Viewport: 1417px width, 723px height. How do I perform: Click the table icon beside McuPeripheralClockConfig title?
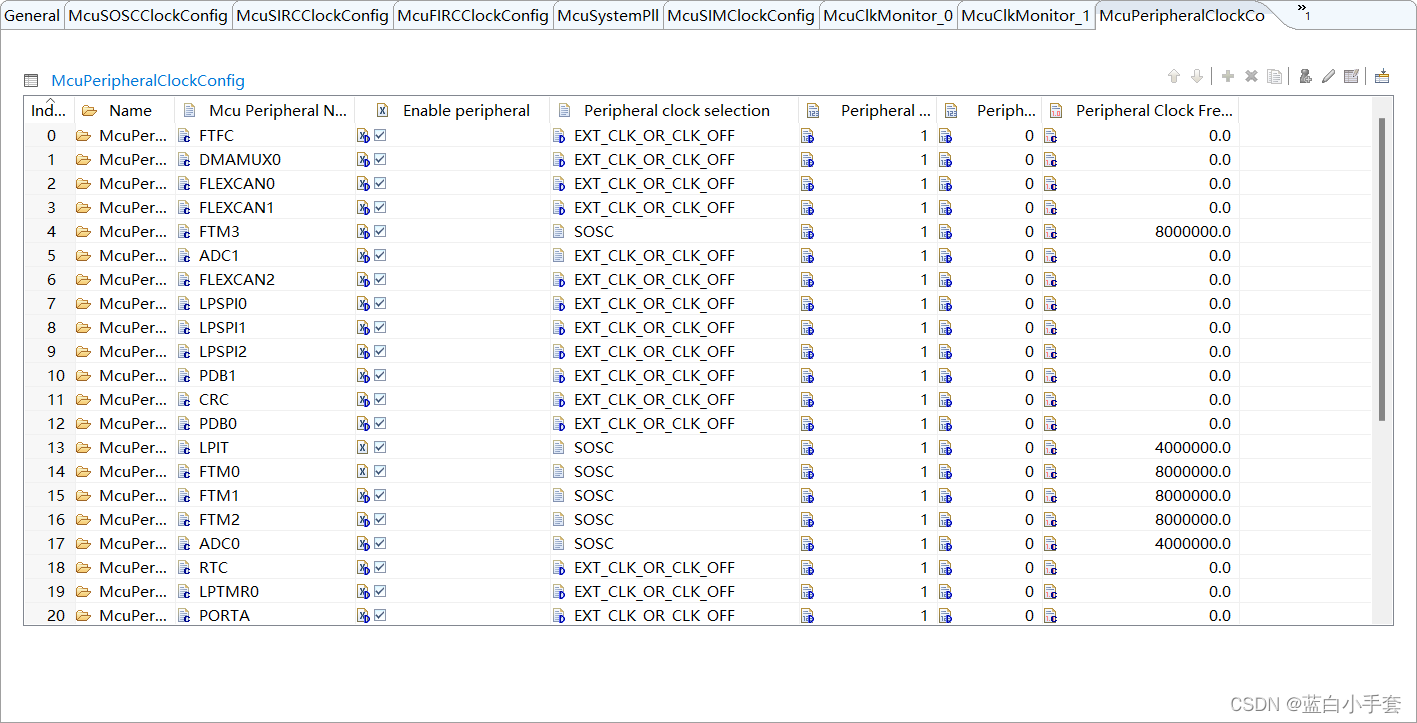[x=31, y=81]
